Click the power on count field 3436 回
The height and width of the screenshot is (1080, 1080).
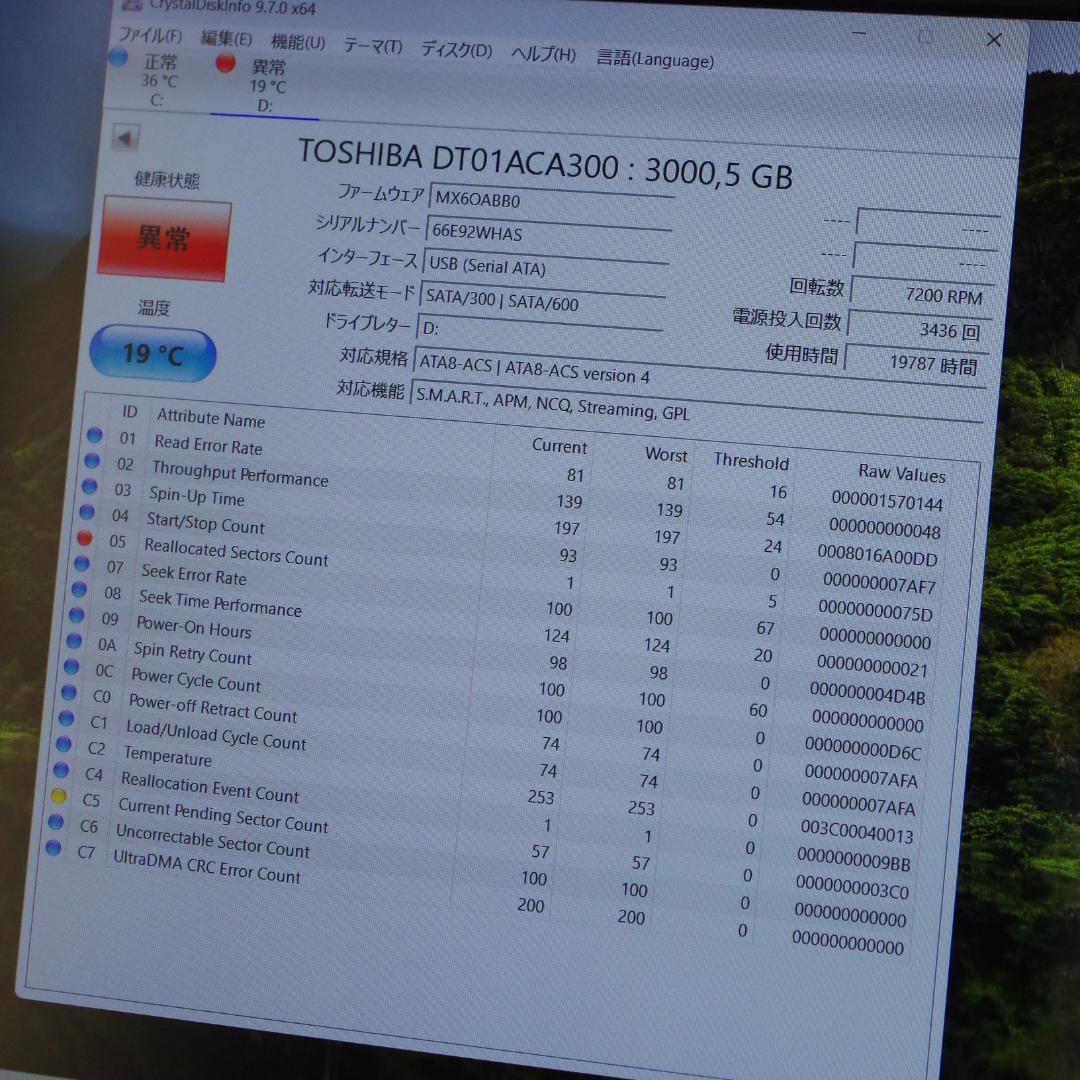(x=919, y=329)
